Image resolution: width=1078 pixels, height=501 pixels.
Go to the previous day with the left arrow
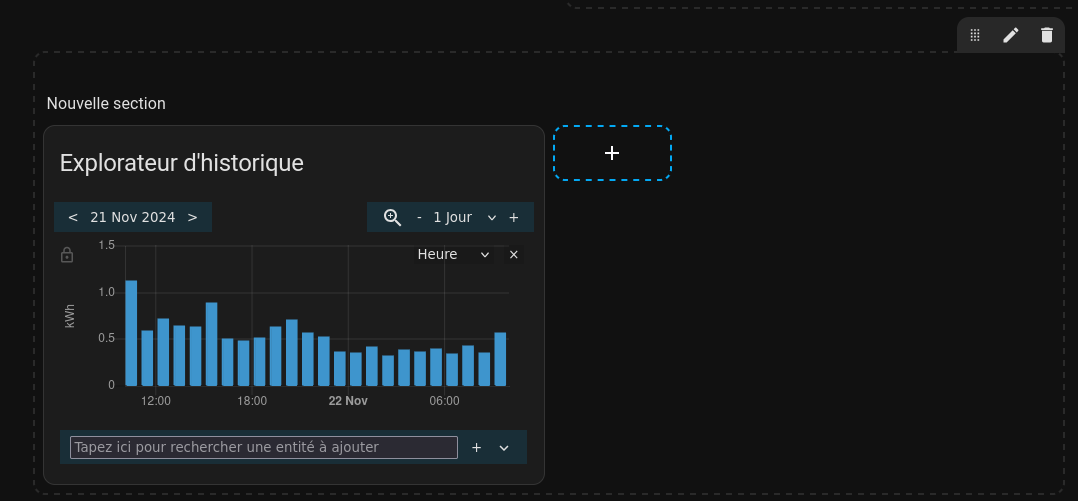(x=73, y=217)
